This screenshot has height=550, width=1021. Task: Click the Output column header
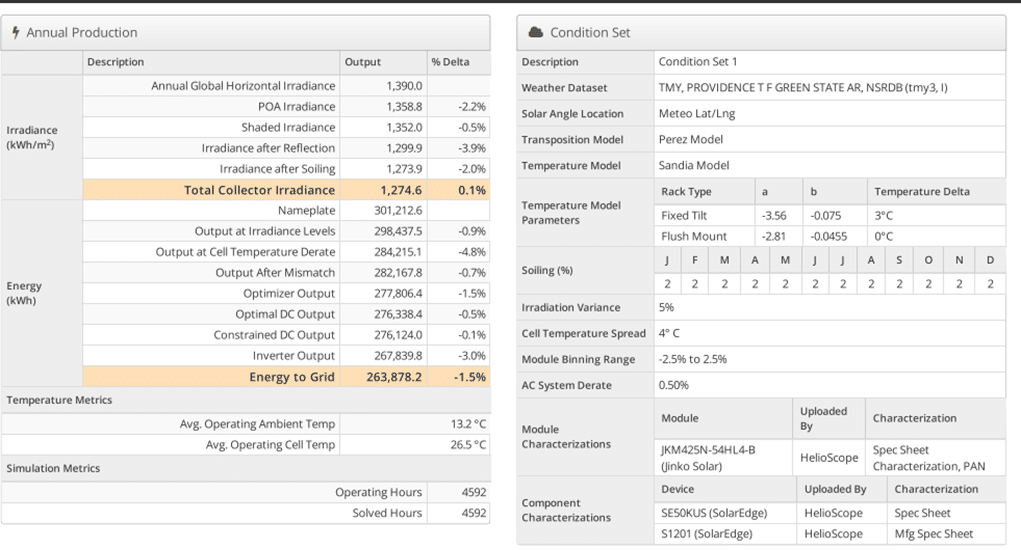coord(363,62)
